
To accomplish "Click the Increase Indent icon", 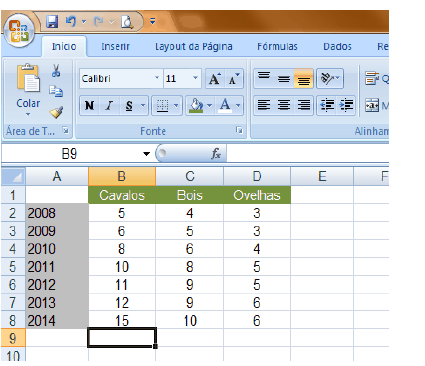I will point(347,105).
